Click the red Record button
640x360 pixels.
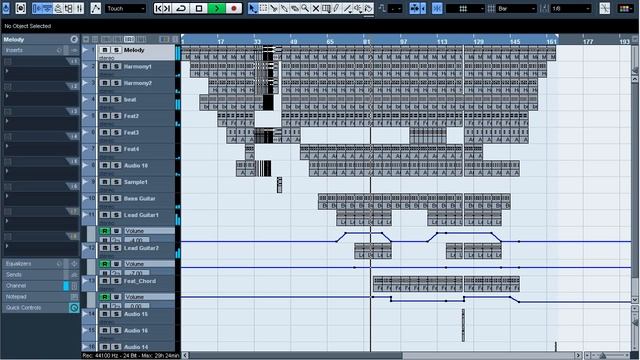click(234, 8)
